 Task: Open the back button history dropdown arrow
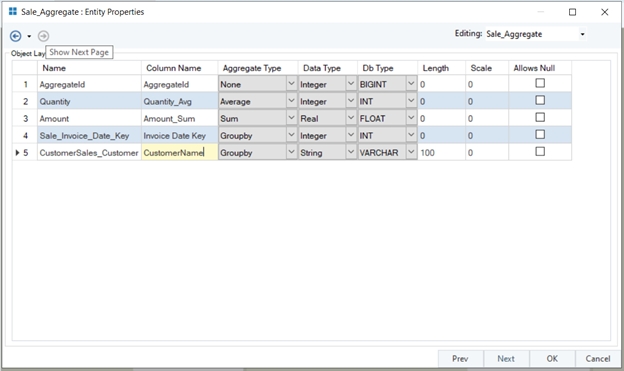[x=29, y=37]
